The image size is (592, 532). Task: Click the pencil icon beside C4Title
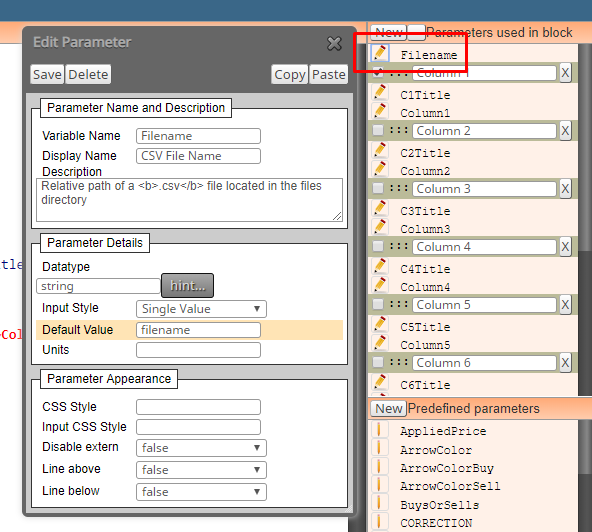tap(380, 267)
